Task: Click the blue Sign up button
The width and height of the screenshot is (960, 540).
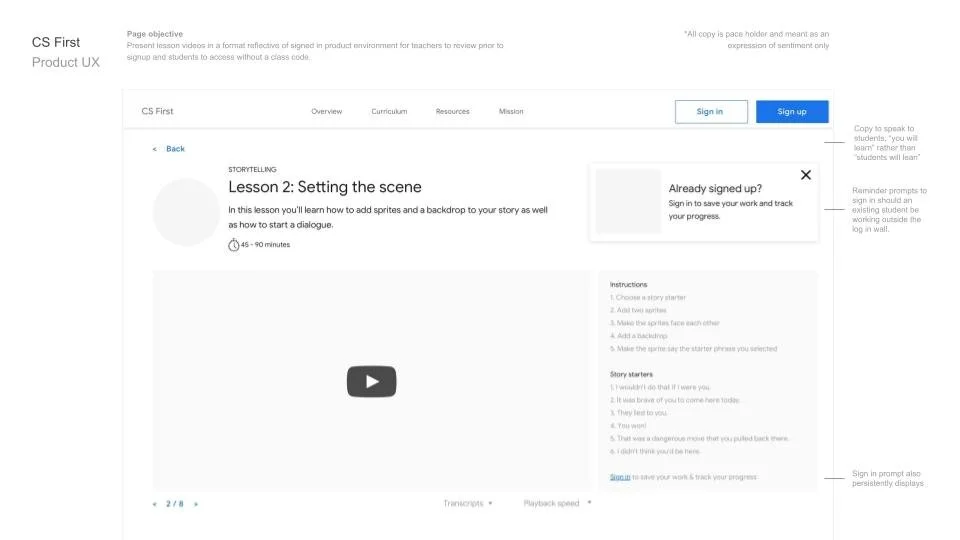Action: click(x=792, y=111)
